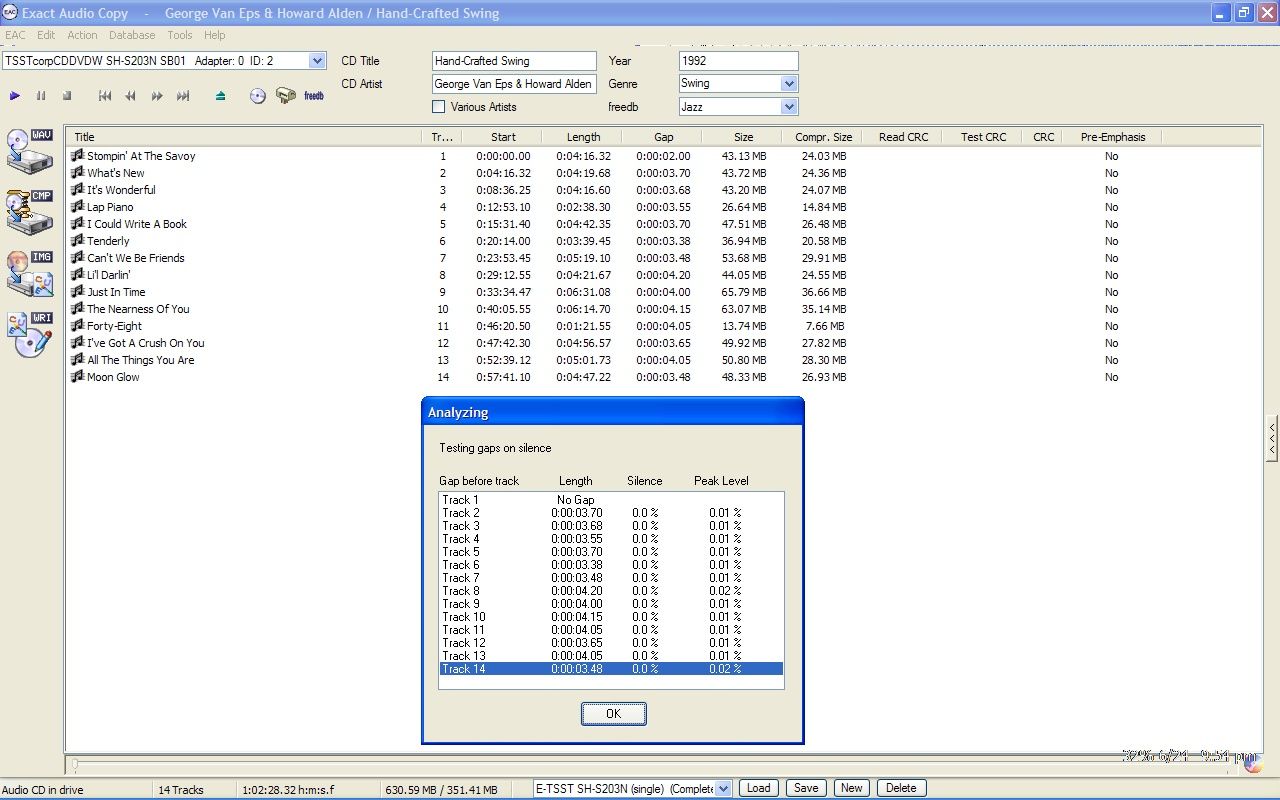Screen dimensions: 1280x800
Task: Open the E-TSST drive profile dropdown
Action: tap(724, 789)
